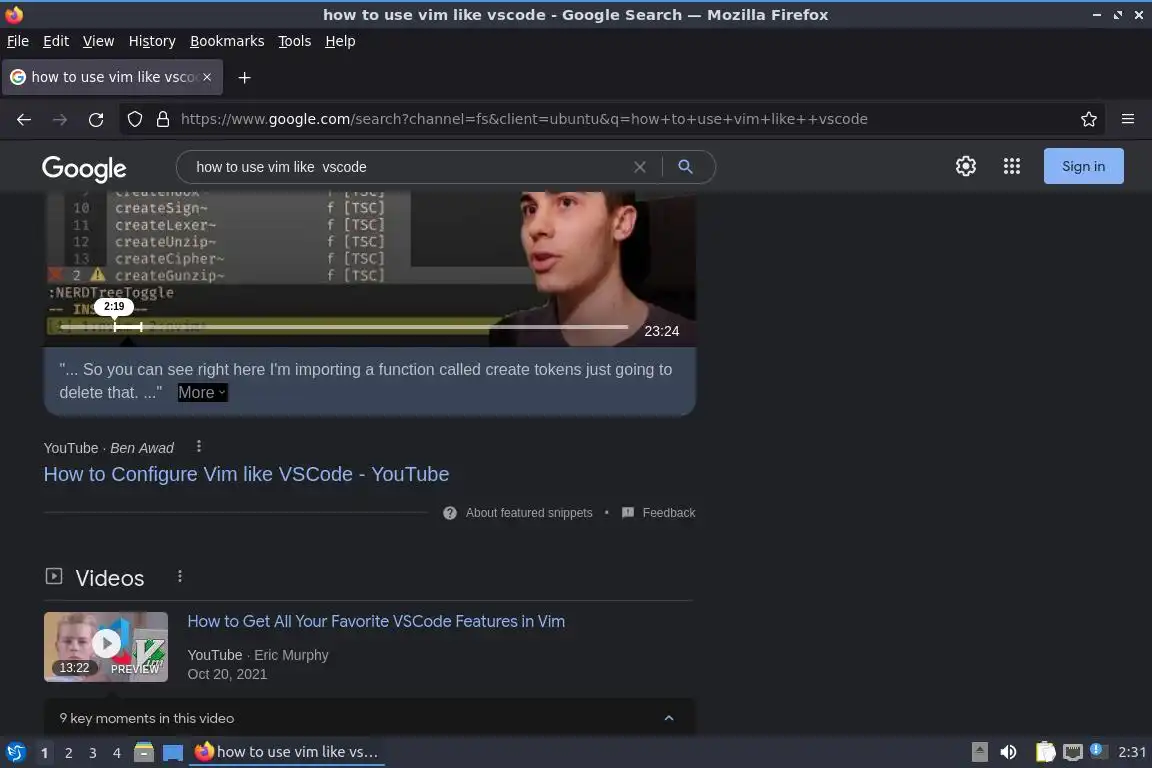1152x768 pixels.
Task: Open tracking protection shield icon
Action: point(134,119)
